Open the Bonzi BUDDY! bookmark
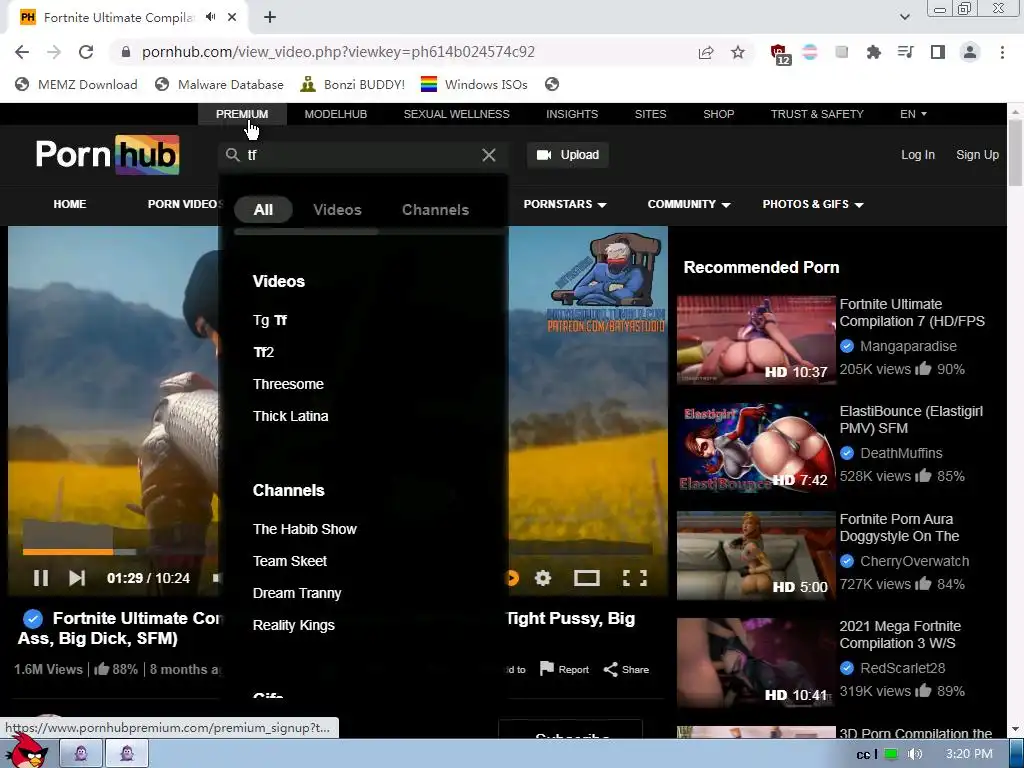Screen dimensions: 1024x768 click(353, 84)
